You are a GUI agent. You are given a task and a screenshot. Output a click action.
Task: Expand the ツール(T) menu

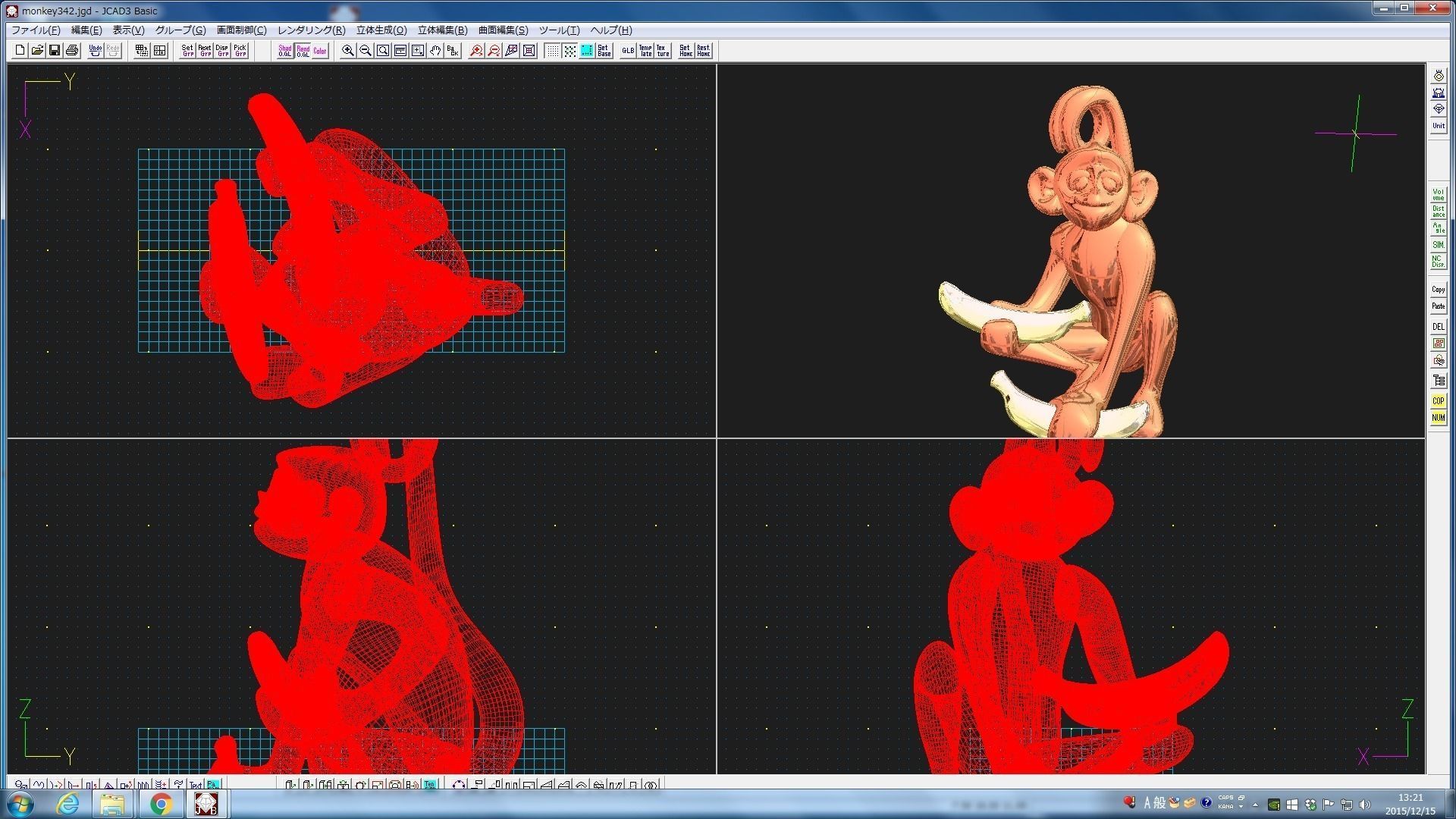point(559,30)
